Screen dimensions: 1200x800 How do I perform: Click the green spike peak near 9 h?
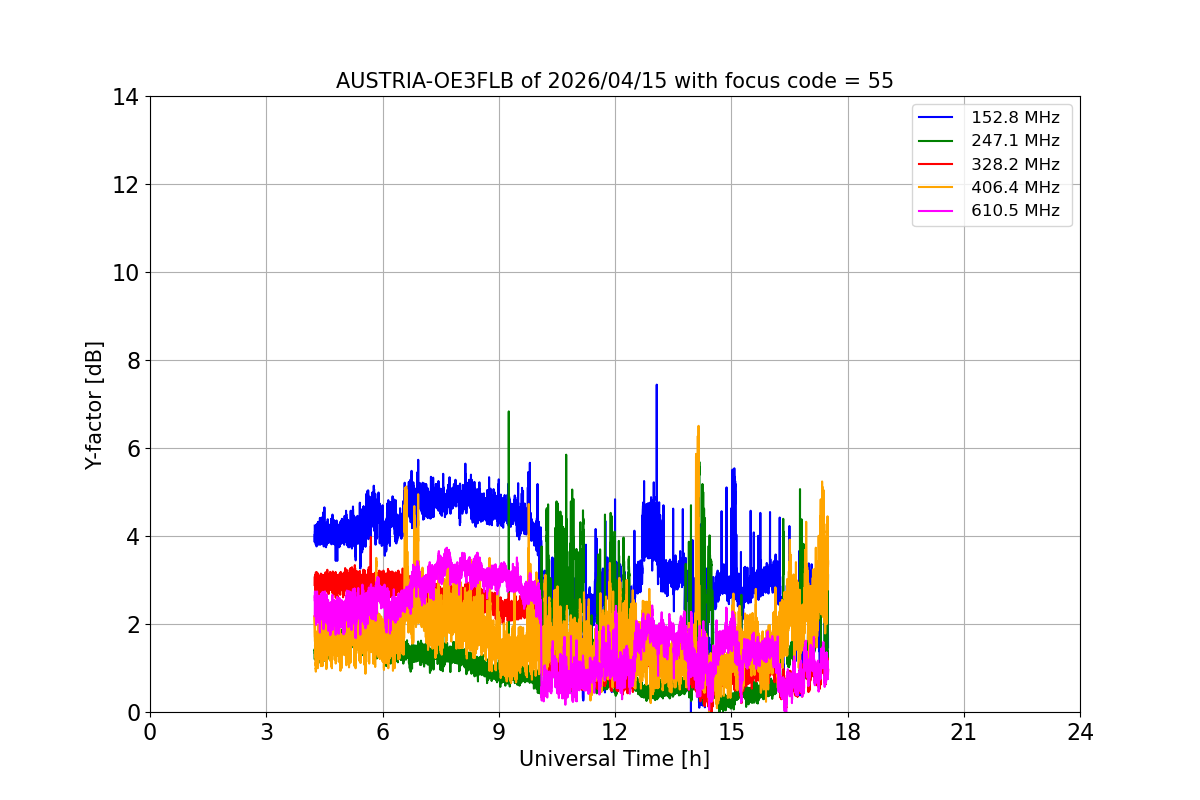coord(508,412)
